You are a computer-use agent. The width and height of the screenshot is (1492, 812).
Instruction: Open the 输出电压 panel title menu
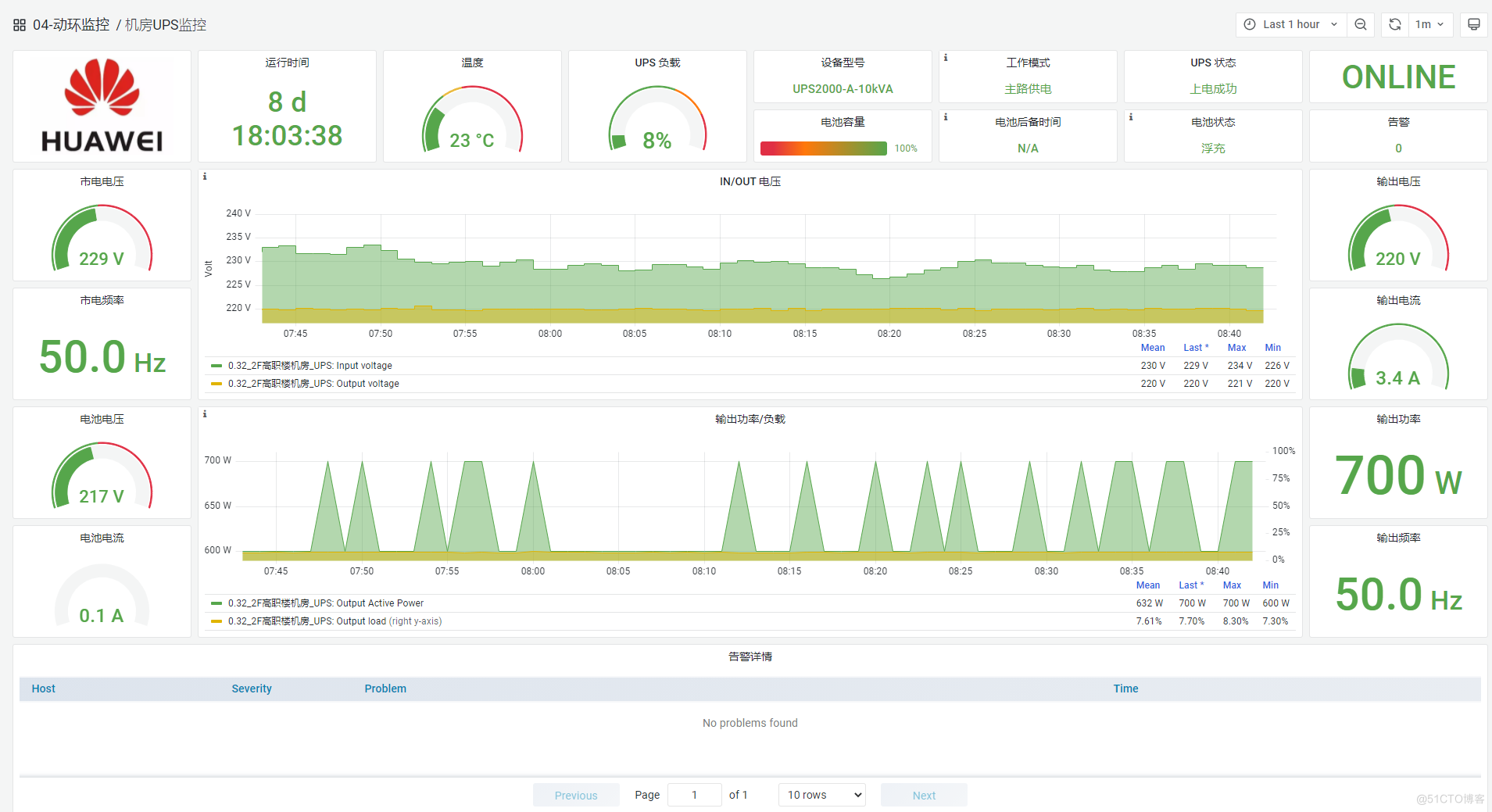tap(1398, 181)
